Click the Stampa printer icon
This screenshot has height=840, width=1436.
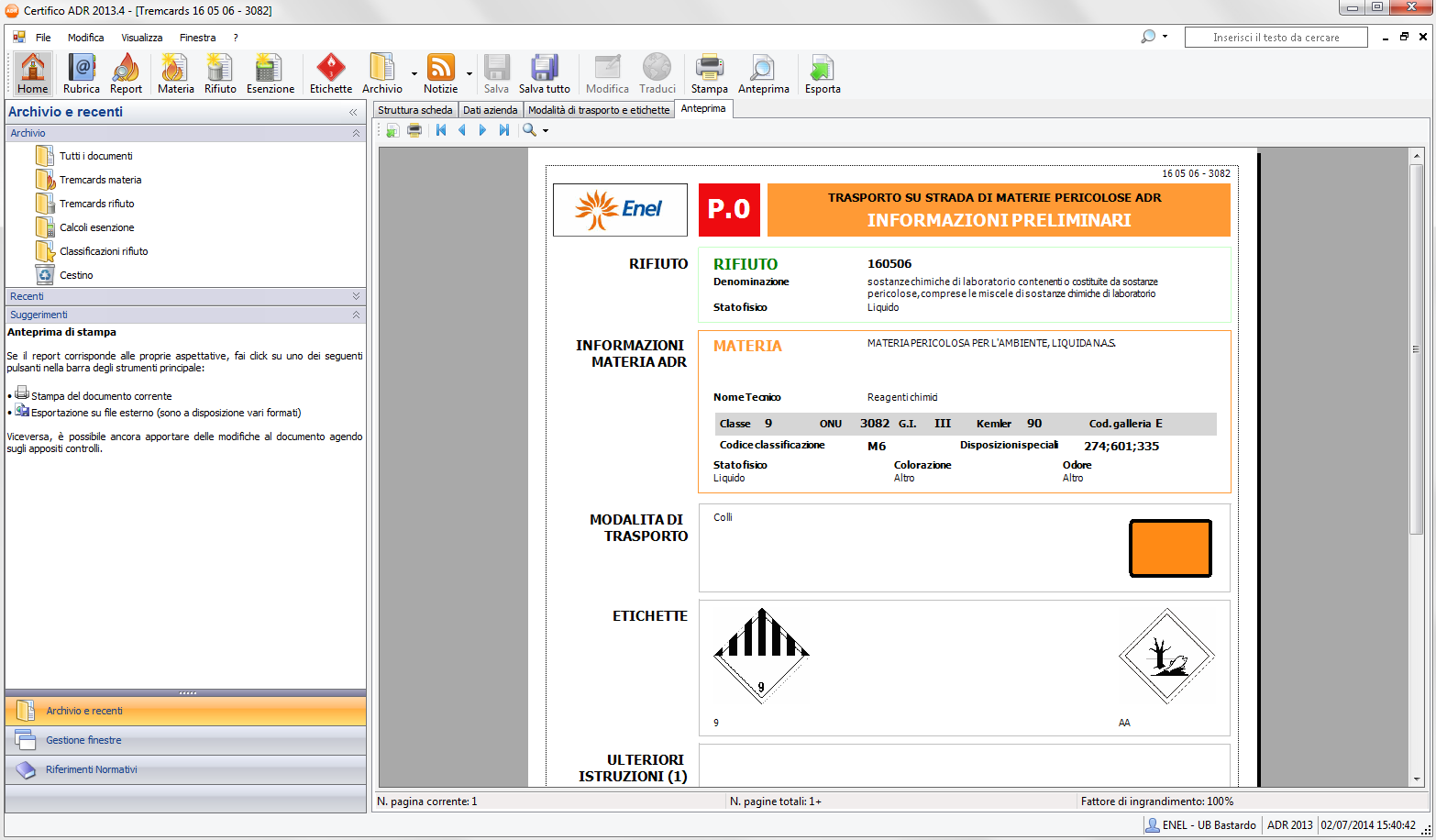709,73
